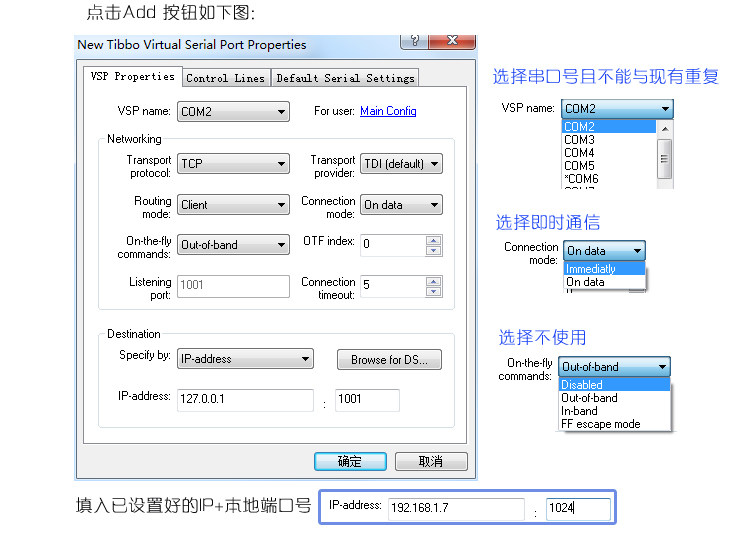Open the Specify by IP-address dropdown

[245, 359]
